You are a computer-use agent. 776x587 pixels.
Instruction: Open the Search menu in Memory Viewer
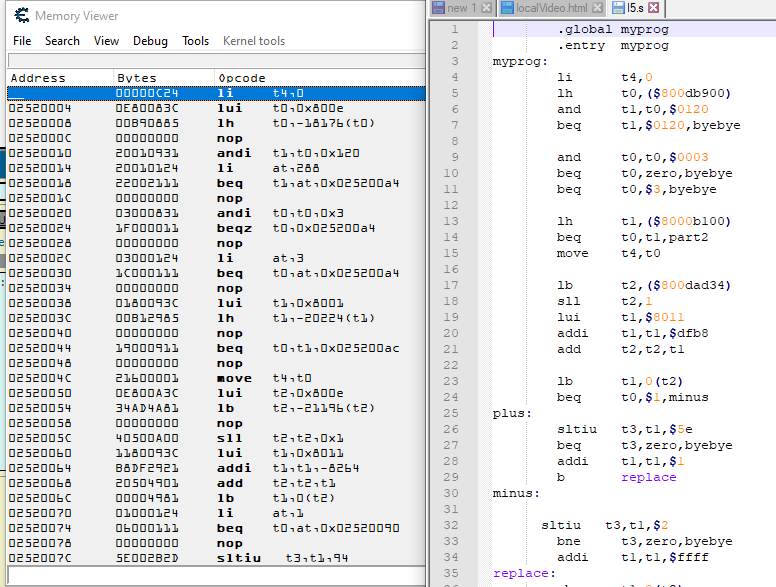62,41
